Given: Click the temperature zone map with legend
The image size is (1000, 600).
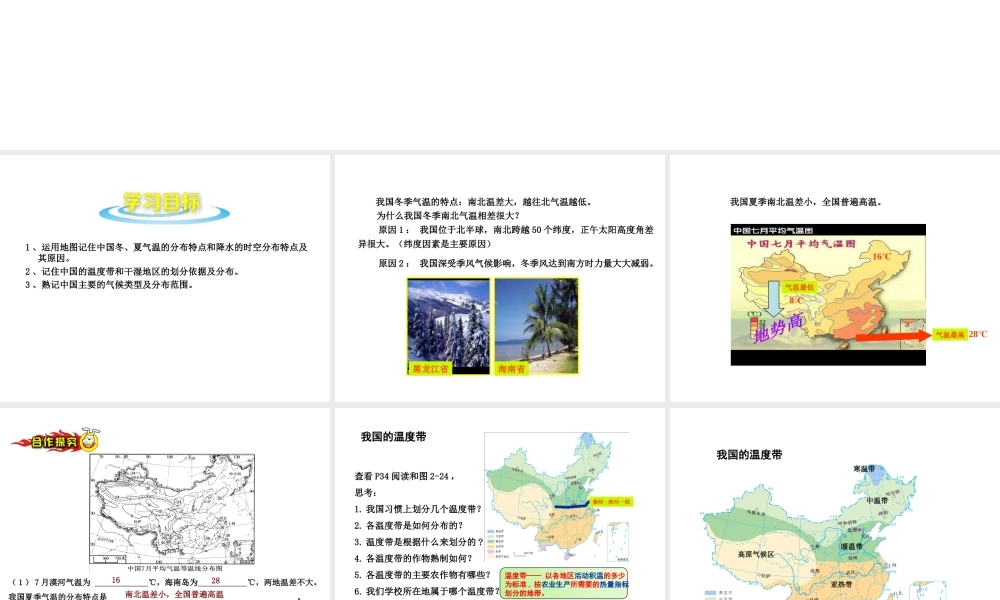Looking at the screenshot, I should click(x=557, y=497).
